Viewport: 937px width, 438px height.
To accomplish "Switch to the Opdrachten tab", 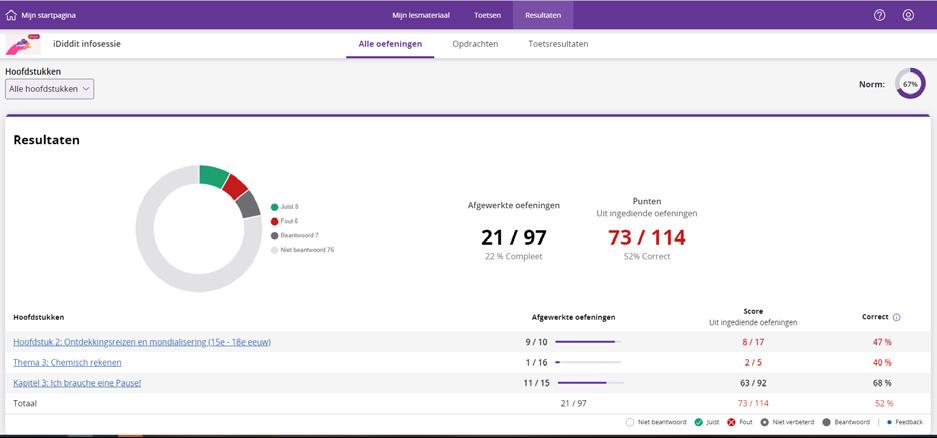I will click(x=475, y=44).
